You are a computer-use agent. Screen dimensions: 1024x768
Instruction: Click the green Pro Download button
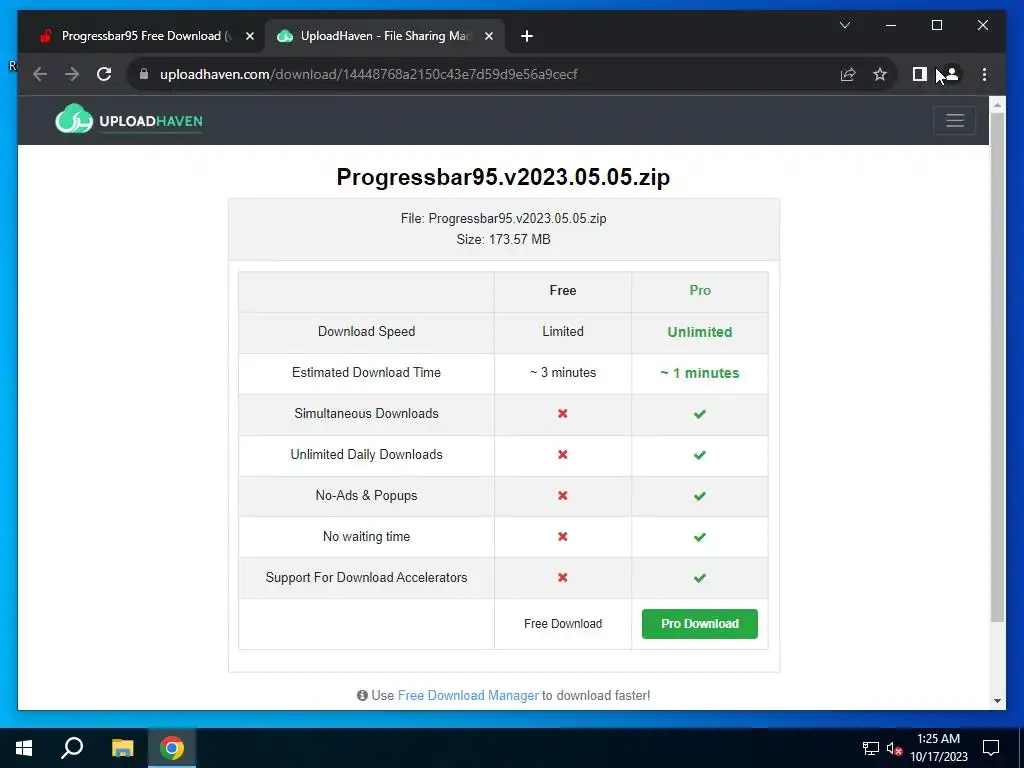[699, 624]
